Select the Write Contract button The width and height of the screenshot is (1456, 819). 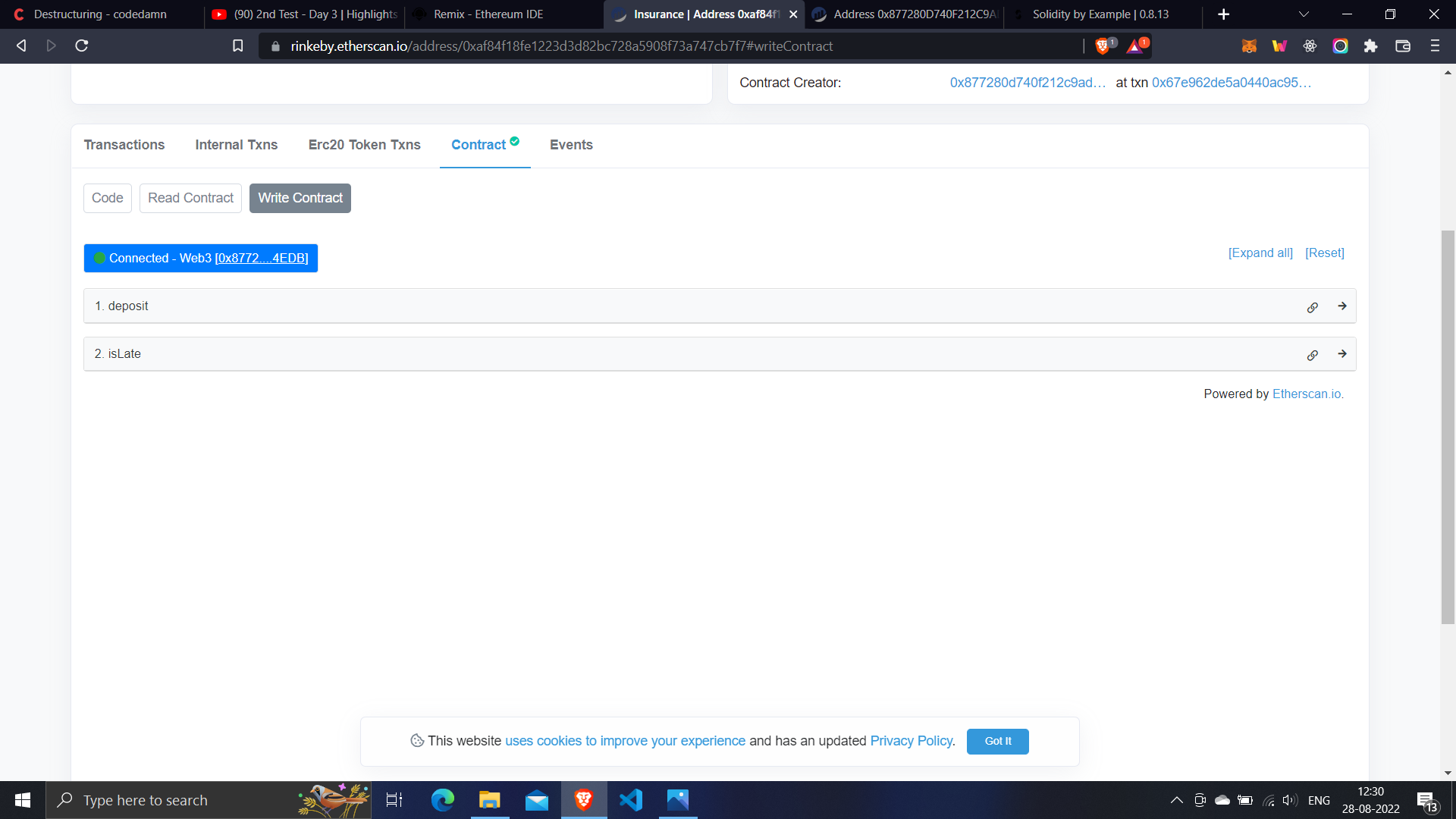[300, 198]
